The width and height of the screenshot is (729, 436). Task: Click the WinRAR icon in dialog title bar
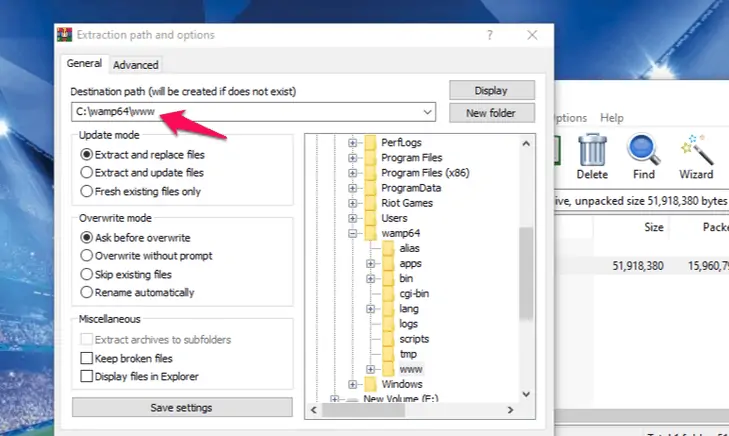pos(66,35)
